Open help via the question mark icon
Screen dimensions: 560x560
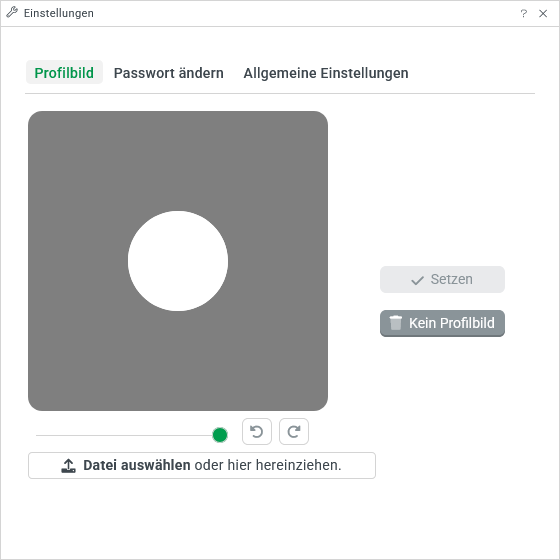click(524, 13)
